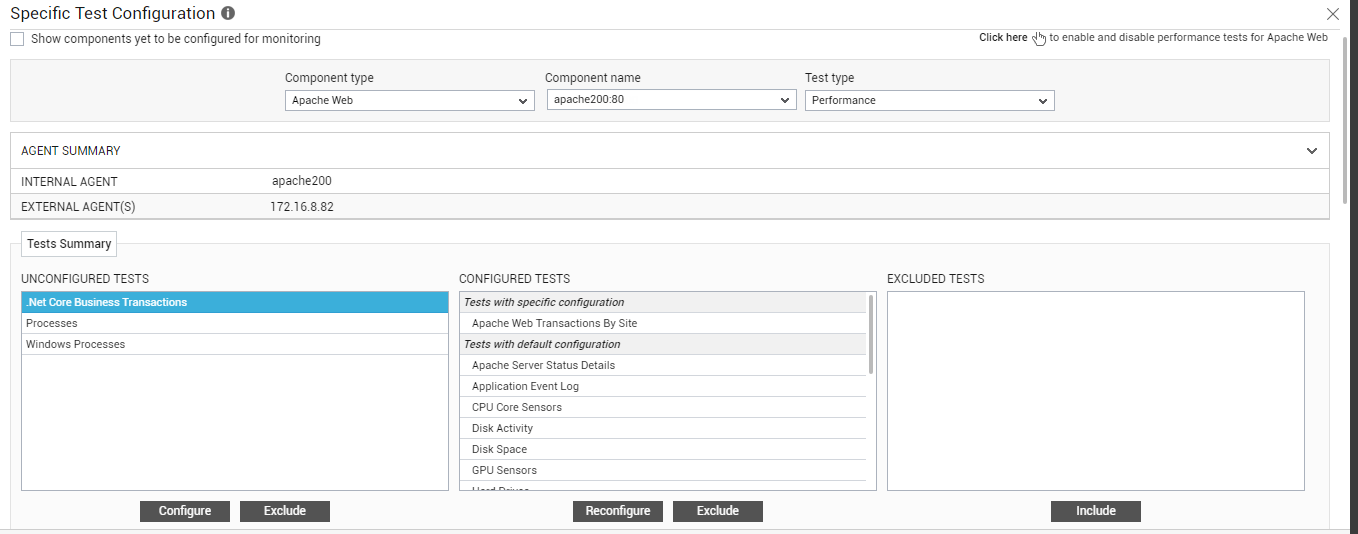
Task: Open the Component type dropdown
Action: point(410,100)
